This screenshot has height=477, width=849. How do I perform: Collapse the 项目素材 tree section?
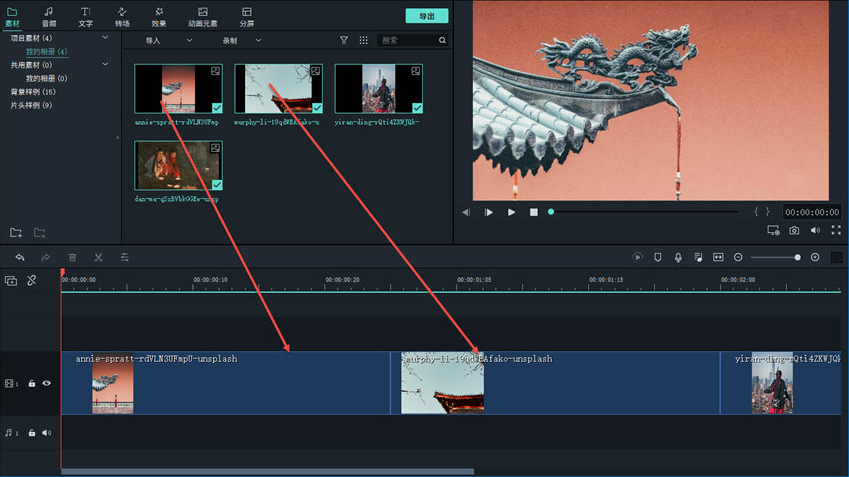(106, 38)
